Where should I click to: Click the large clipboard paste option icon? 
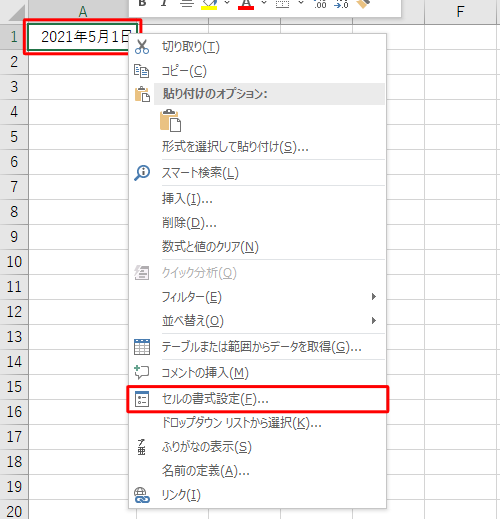[x=170, y=120]
